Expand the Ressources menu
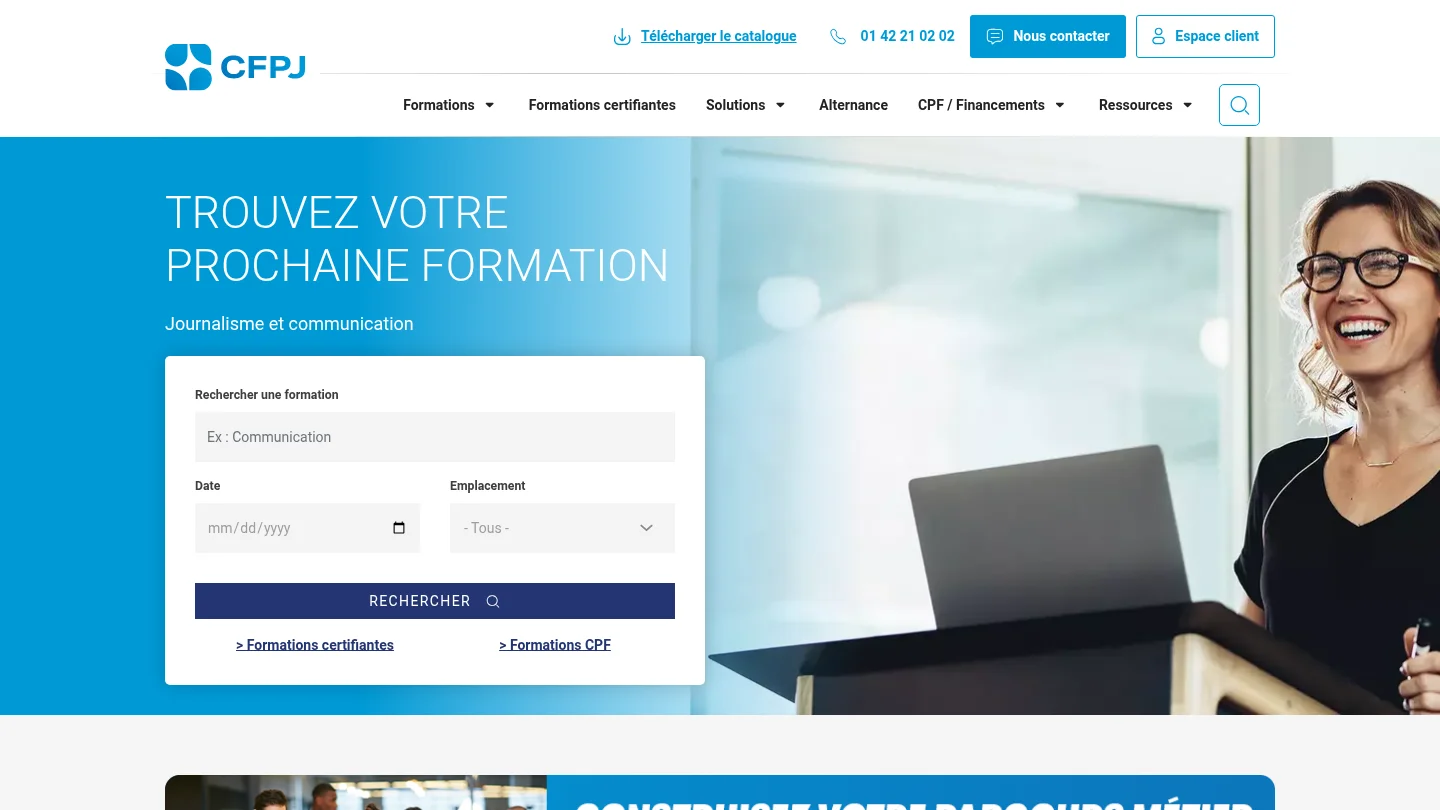1440x810 pixels. click(x=1146, y=105)
